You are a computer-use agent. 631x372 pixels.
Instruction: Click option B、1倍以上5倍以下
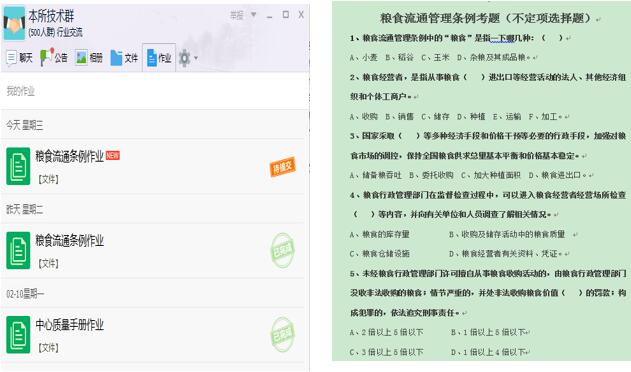click(488, 333)
